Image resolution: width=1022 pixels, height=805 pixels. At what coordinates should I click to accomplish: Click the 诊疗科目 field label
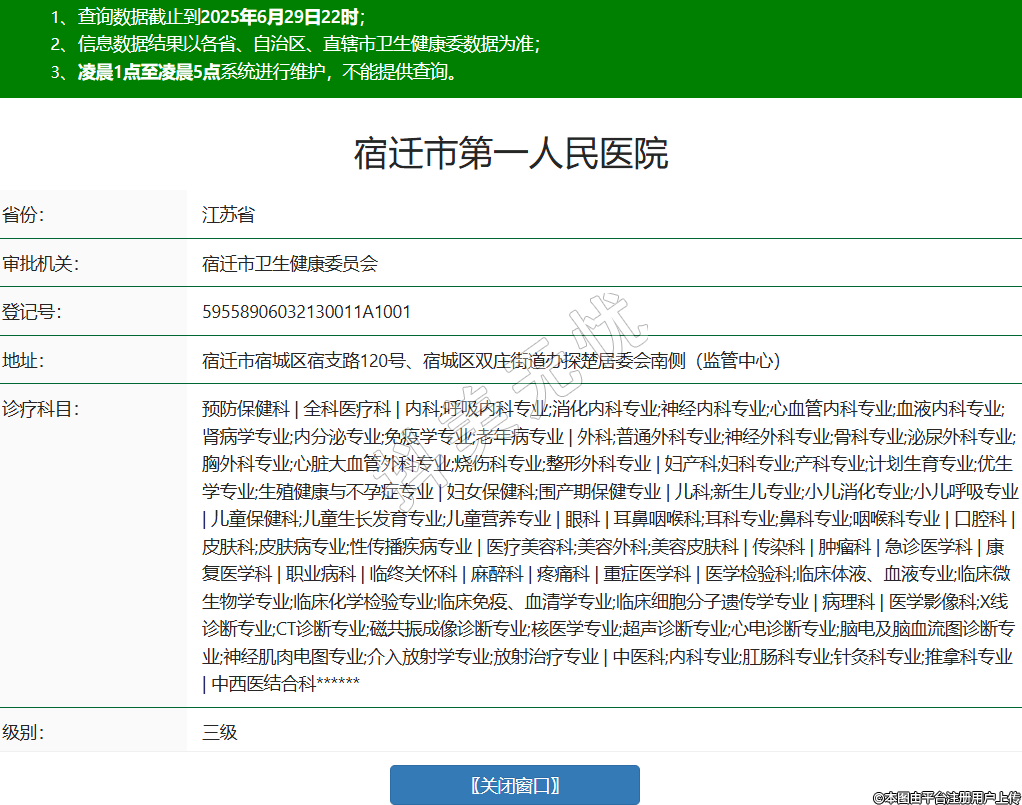pos(40,409)
